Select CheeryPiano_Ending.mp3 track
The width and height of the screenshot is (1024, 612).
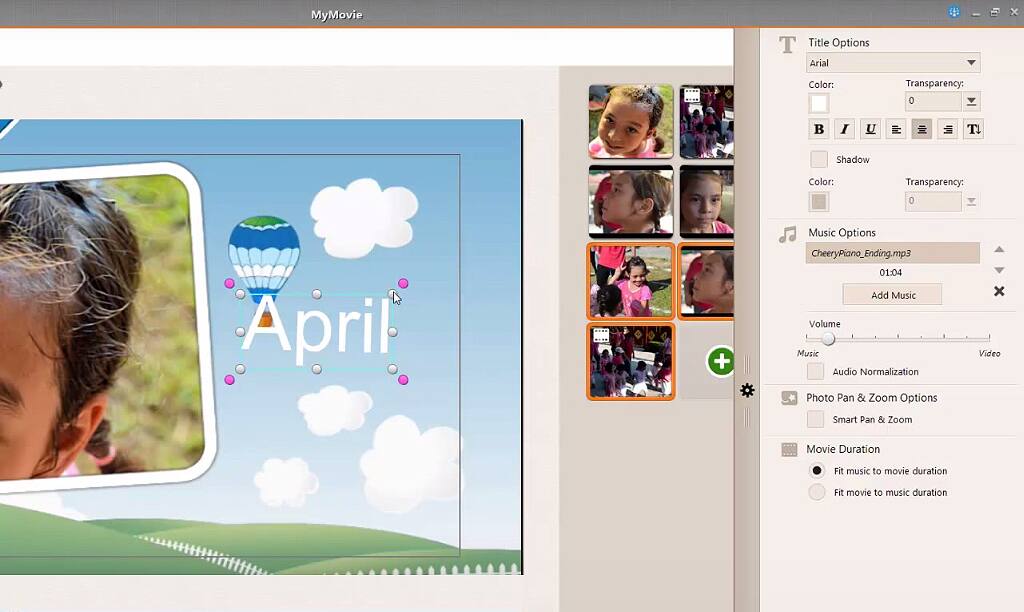tap(892, 253)
